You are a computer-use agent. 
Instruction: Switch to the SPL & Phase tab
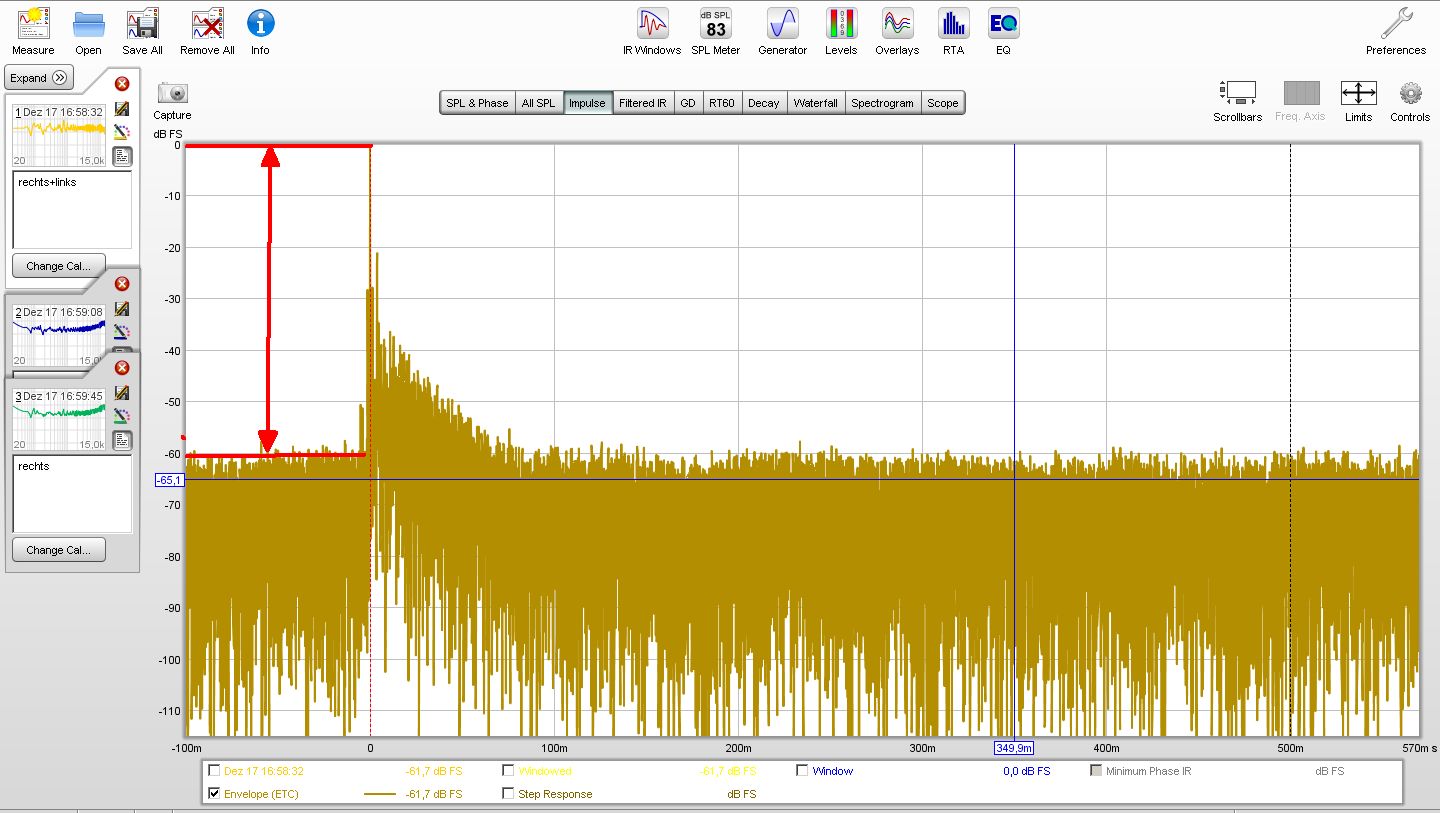[477, 103]
